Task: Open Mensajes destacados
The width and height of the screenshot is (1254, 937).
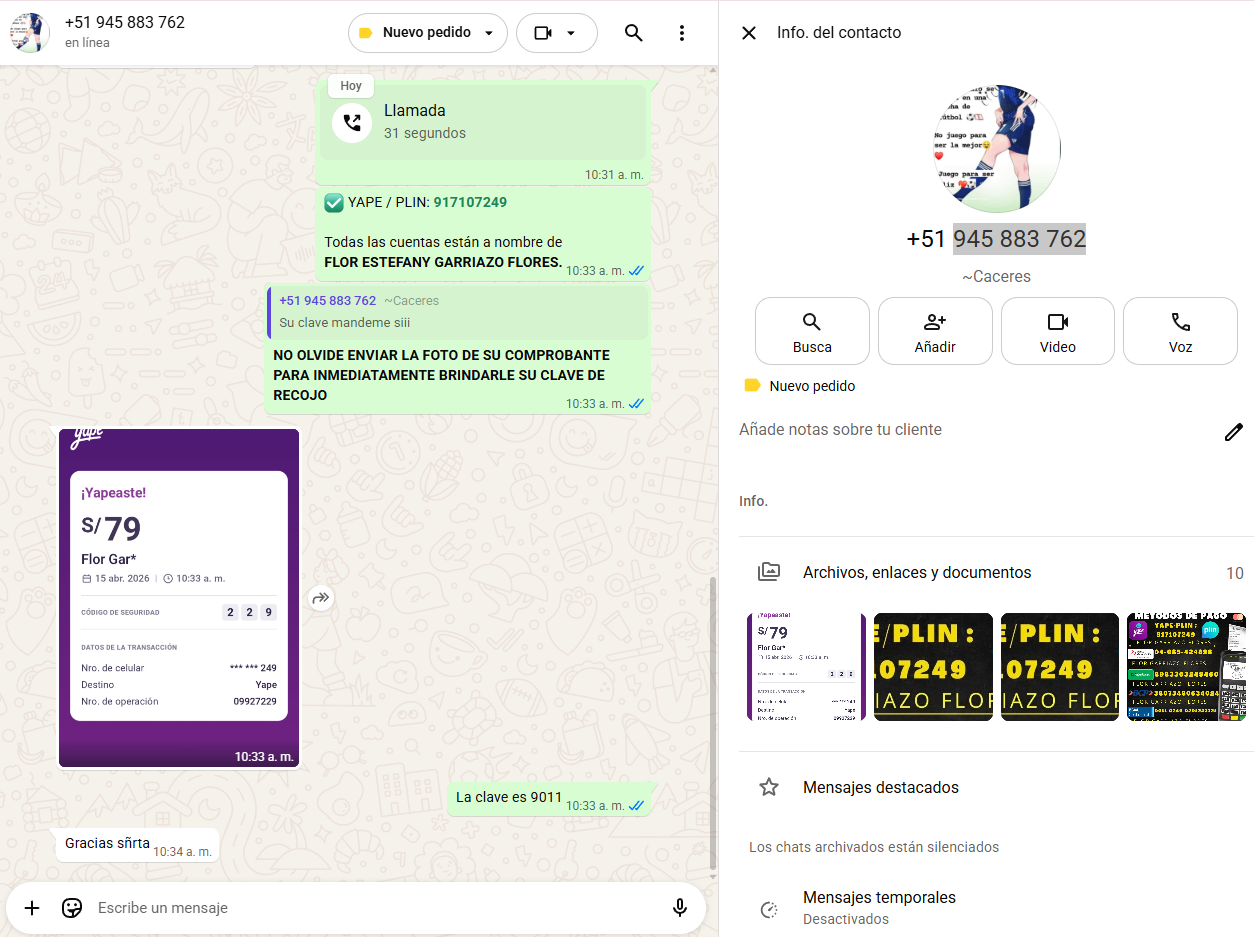Action: 880,788
